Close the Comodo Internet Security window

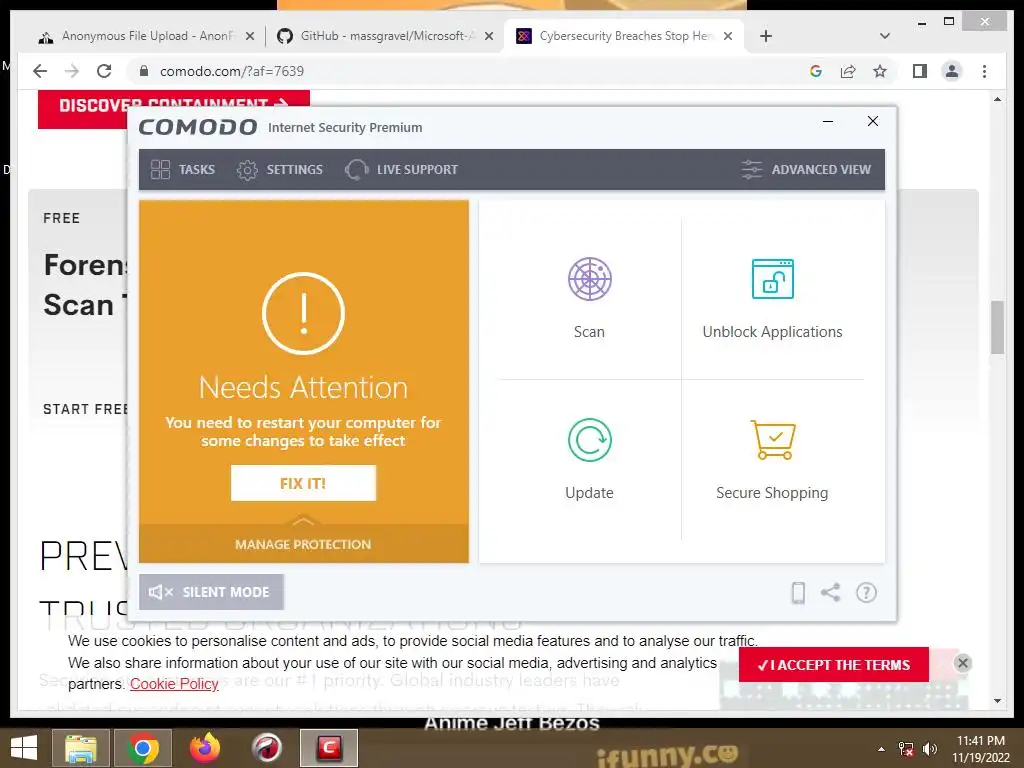(872, 121)
